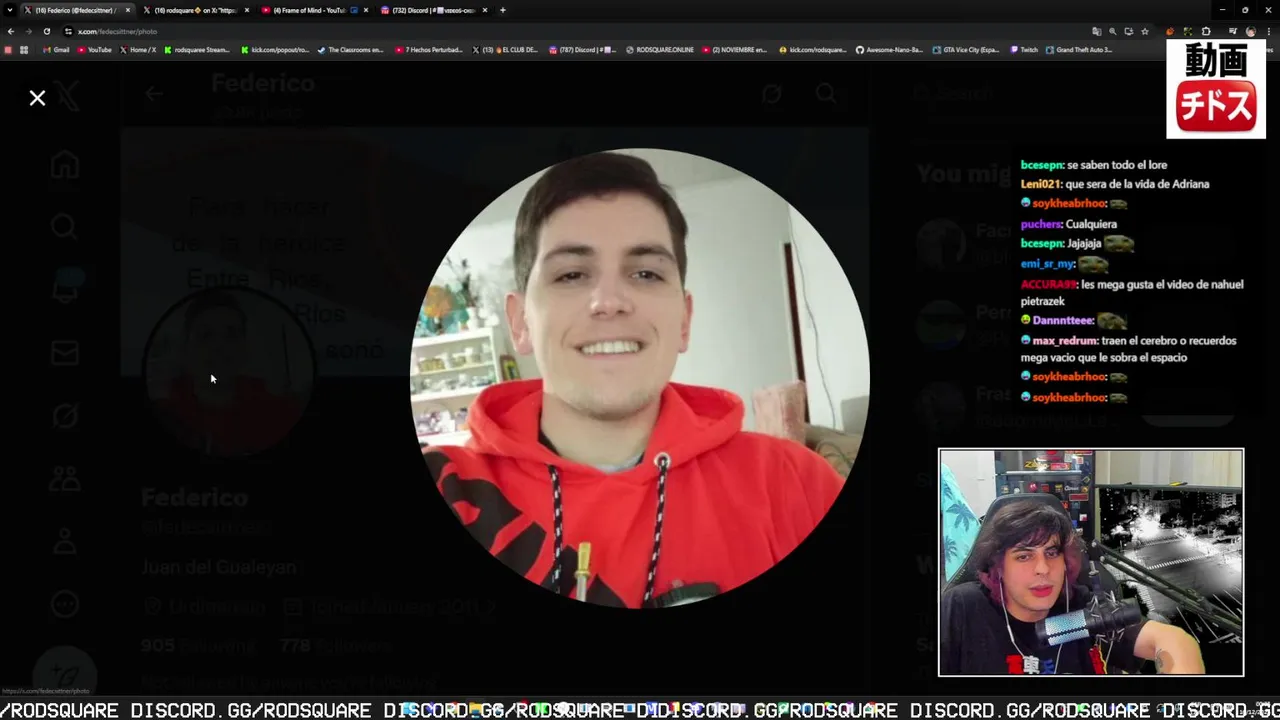The width and height of the screenshot is (1280, 720).
Task: Open the tab search dropdown arrow
Action: (x=9, y=10)
